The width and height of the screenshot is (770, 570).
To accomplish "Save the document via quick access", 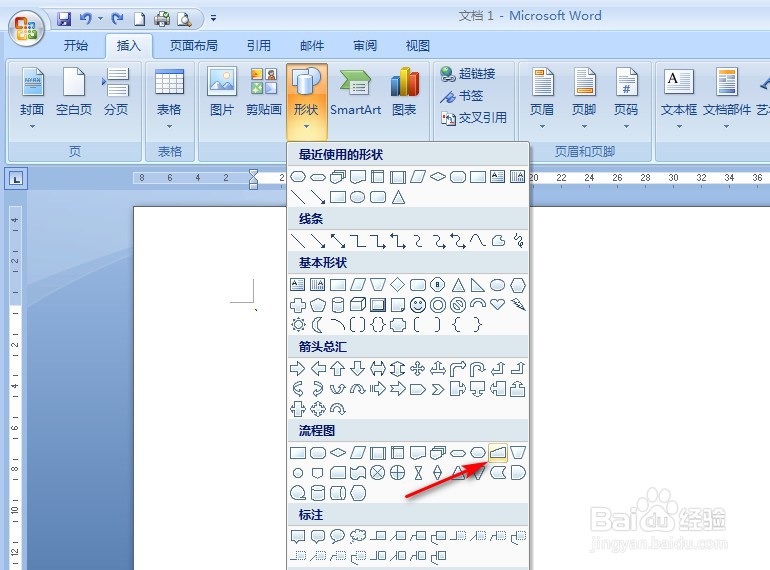I will tap(64, 19).
